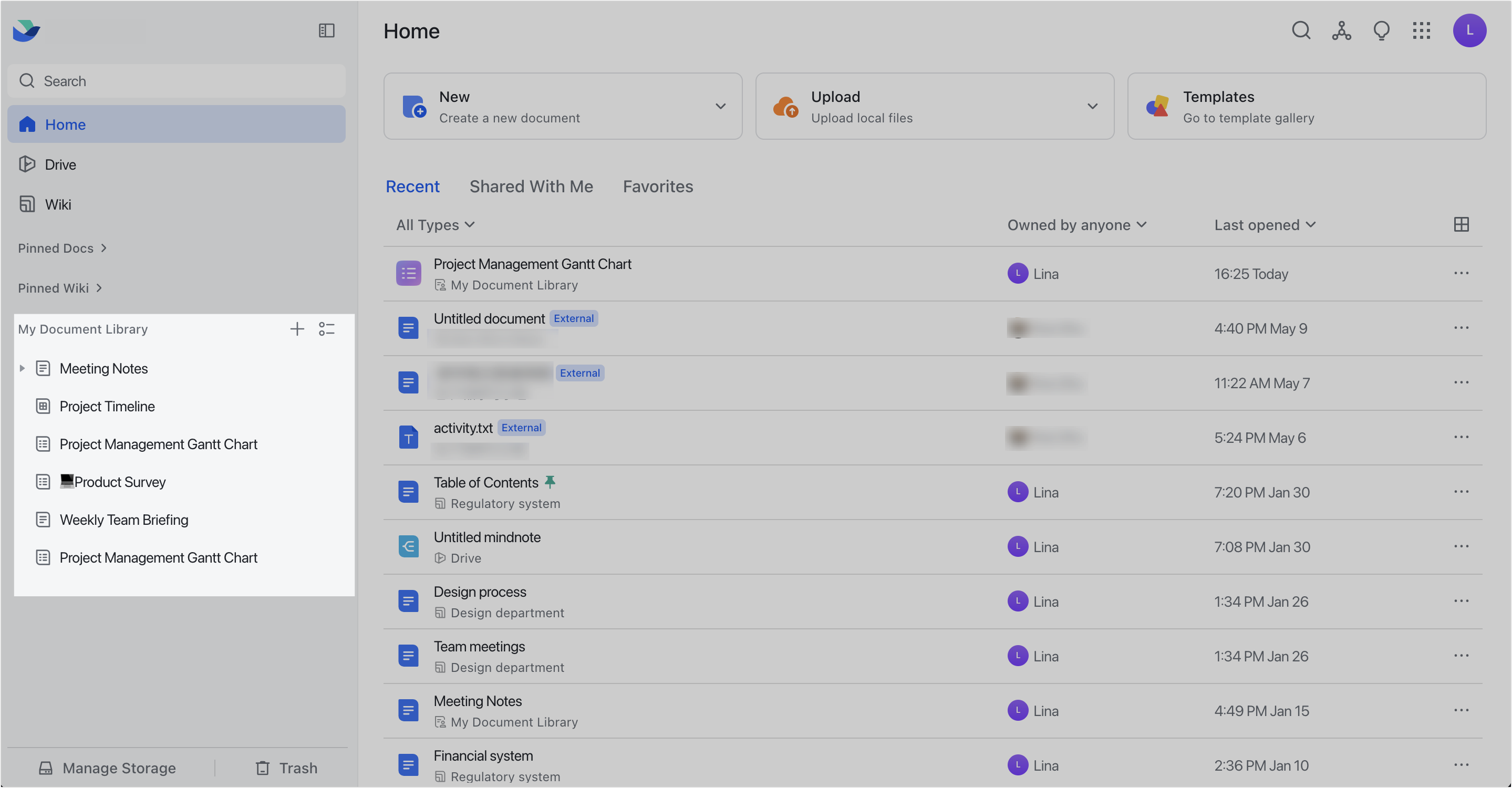1512x788 pixels.
Task: Open the more actions menu for activity.txt
Action: (1461, 437)
